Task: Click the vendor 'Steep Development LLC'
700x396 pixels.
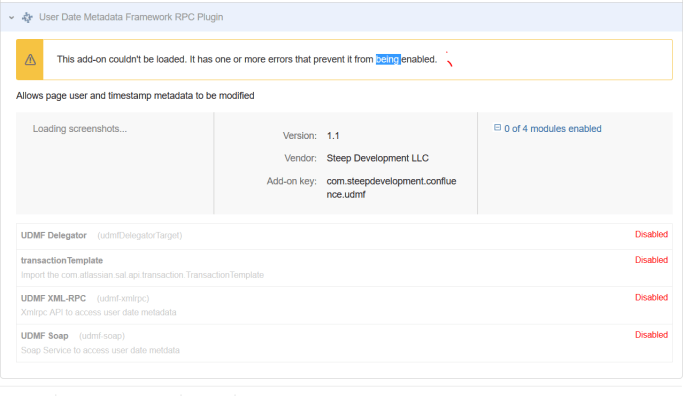Action: pos(378,158)
